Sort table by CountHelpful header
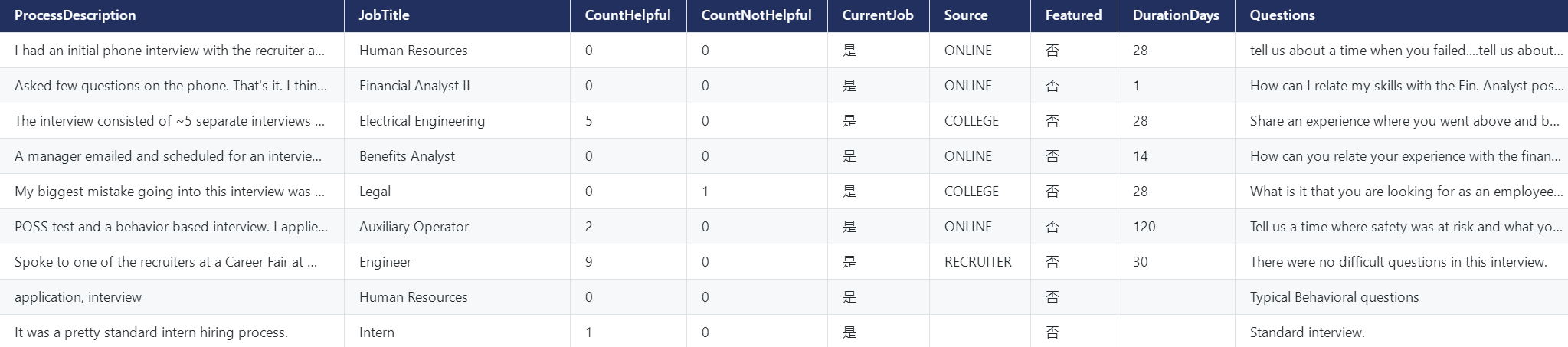 627,15
